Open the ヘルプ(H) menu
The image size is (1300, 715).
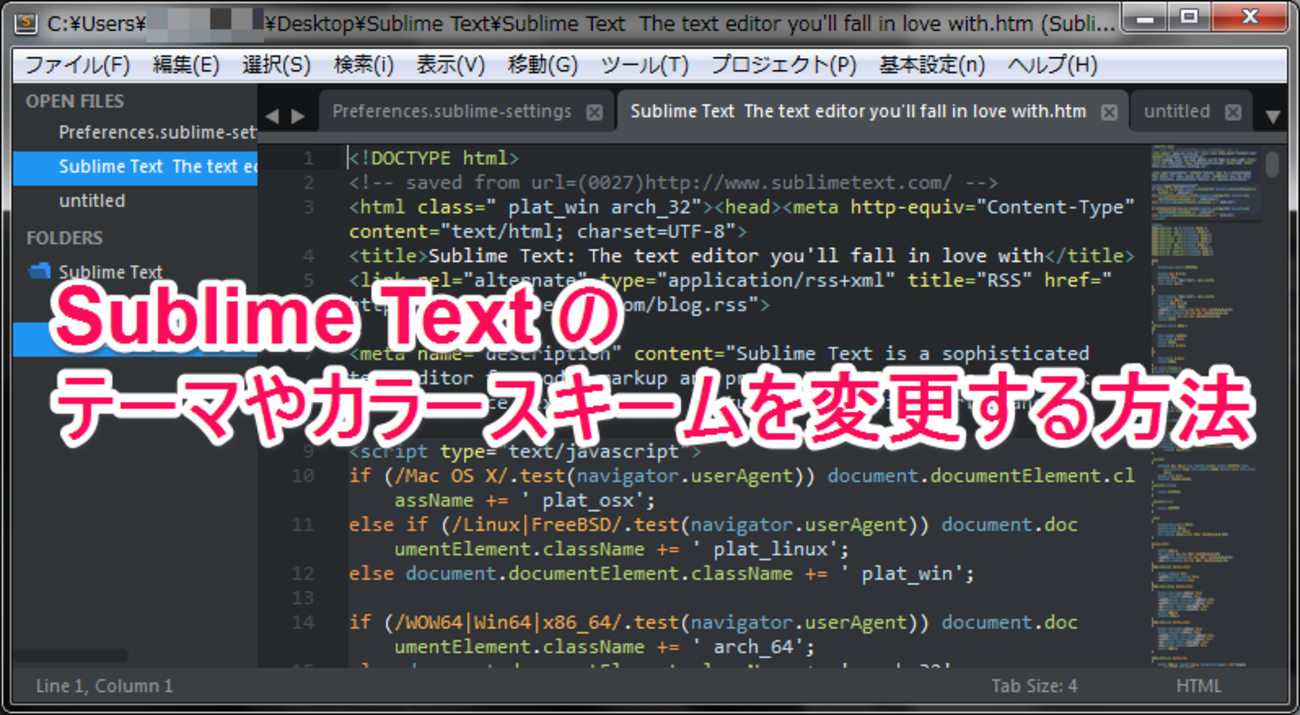pyautogui.click(x=1053, y=65)
